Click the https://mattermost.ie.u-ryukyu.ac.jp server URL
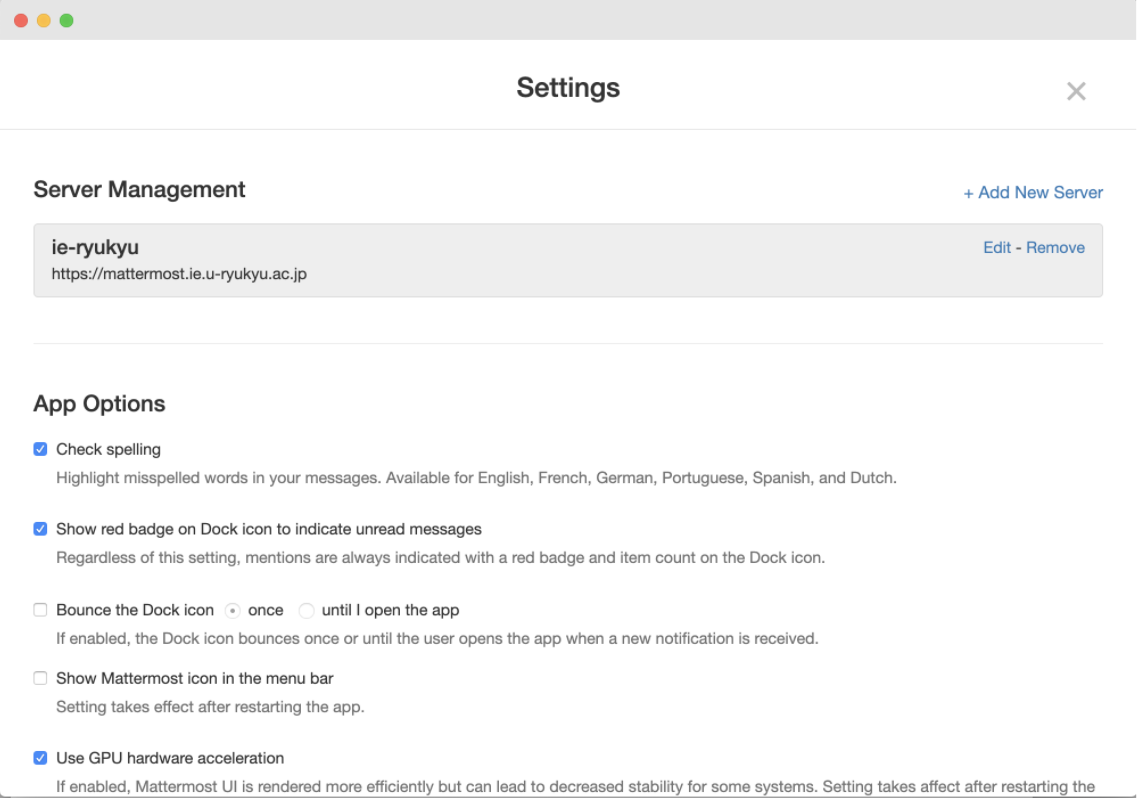The image size is (1138, 798). pos(179,274)
